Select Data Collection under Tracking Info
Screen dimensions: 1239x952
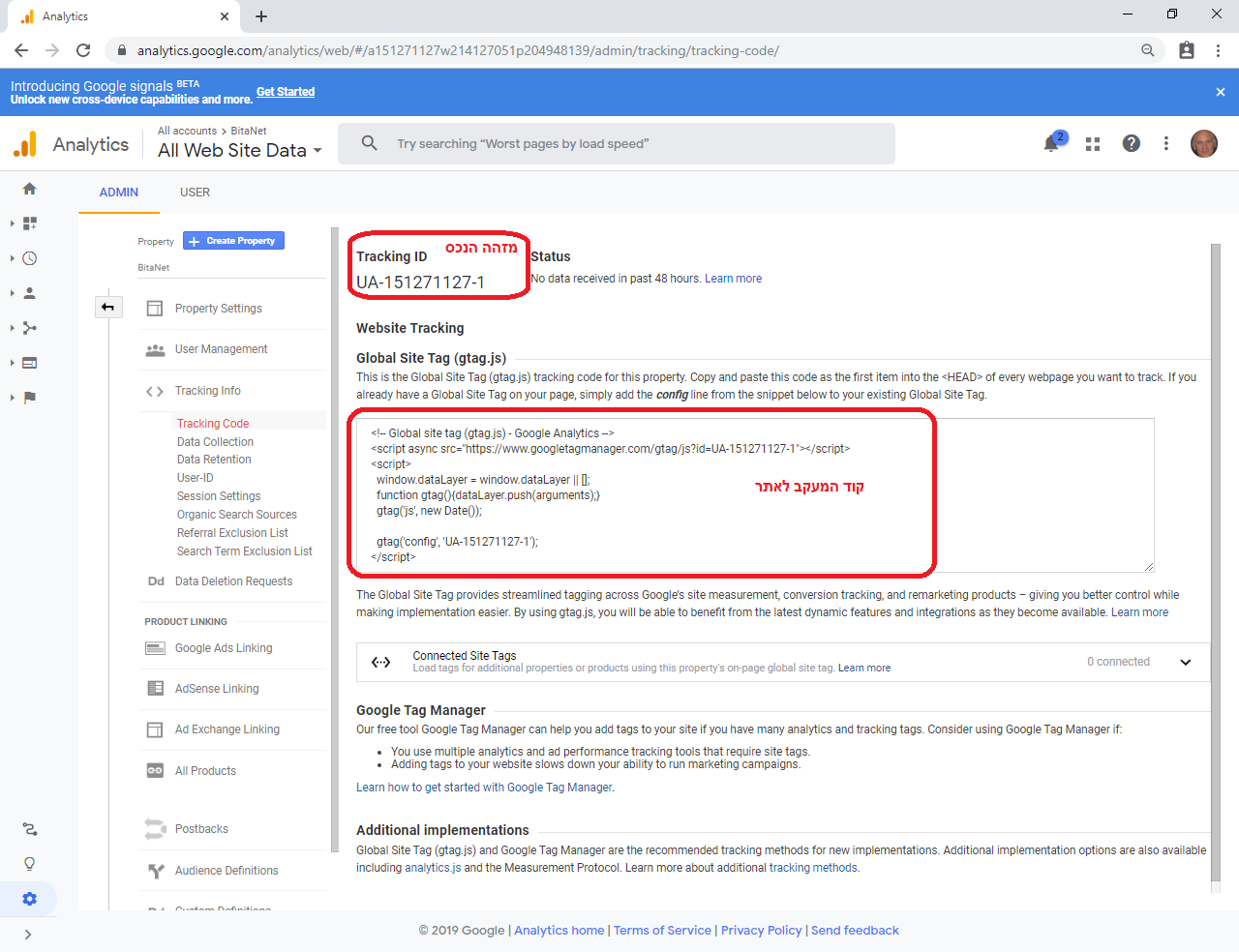[x=215, y=442]
